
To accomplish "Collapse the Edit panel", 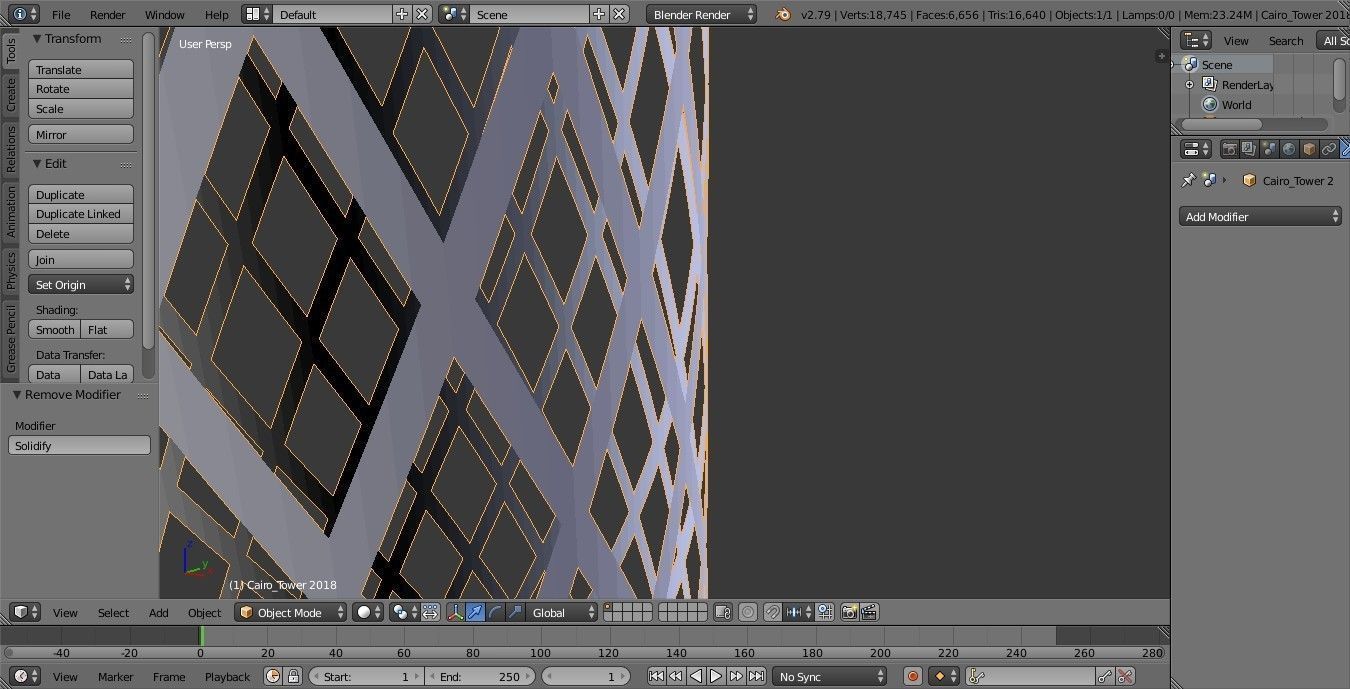I will tap(37, 163).
